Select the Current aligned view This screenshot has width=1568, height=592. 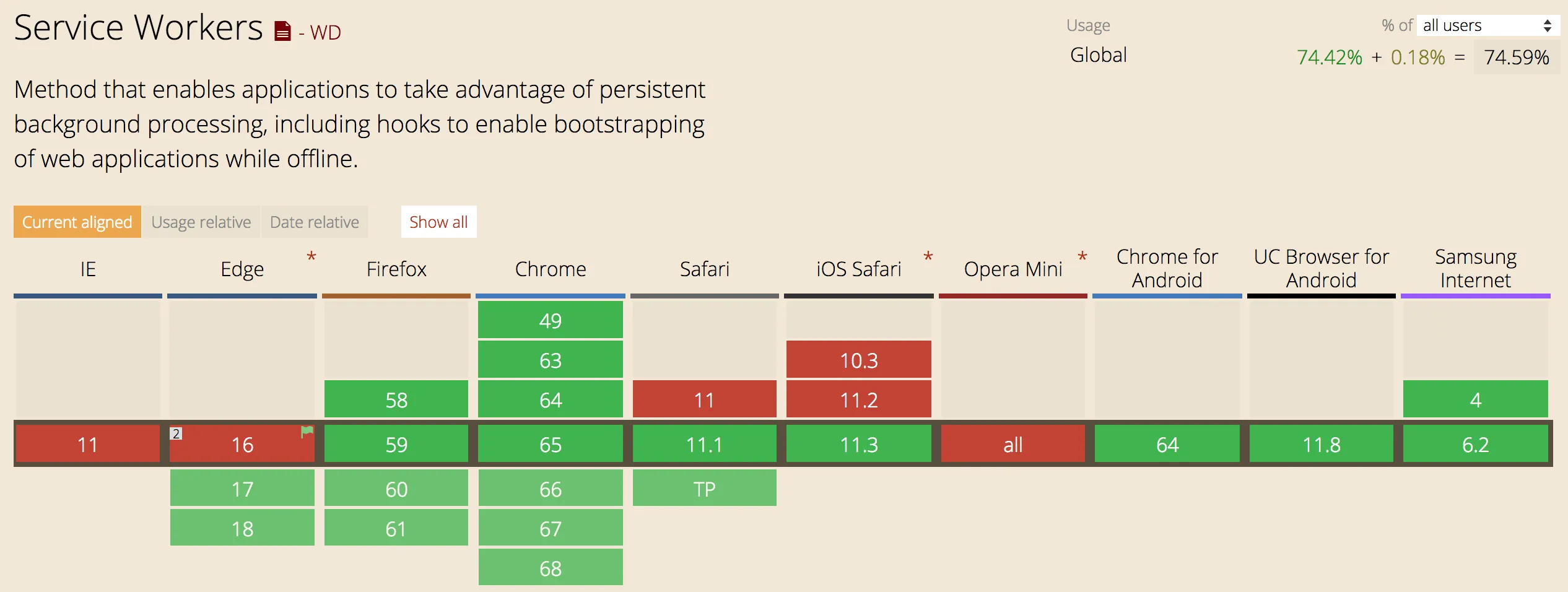coord(77,222)
